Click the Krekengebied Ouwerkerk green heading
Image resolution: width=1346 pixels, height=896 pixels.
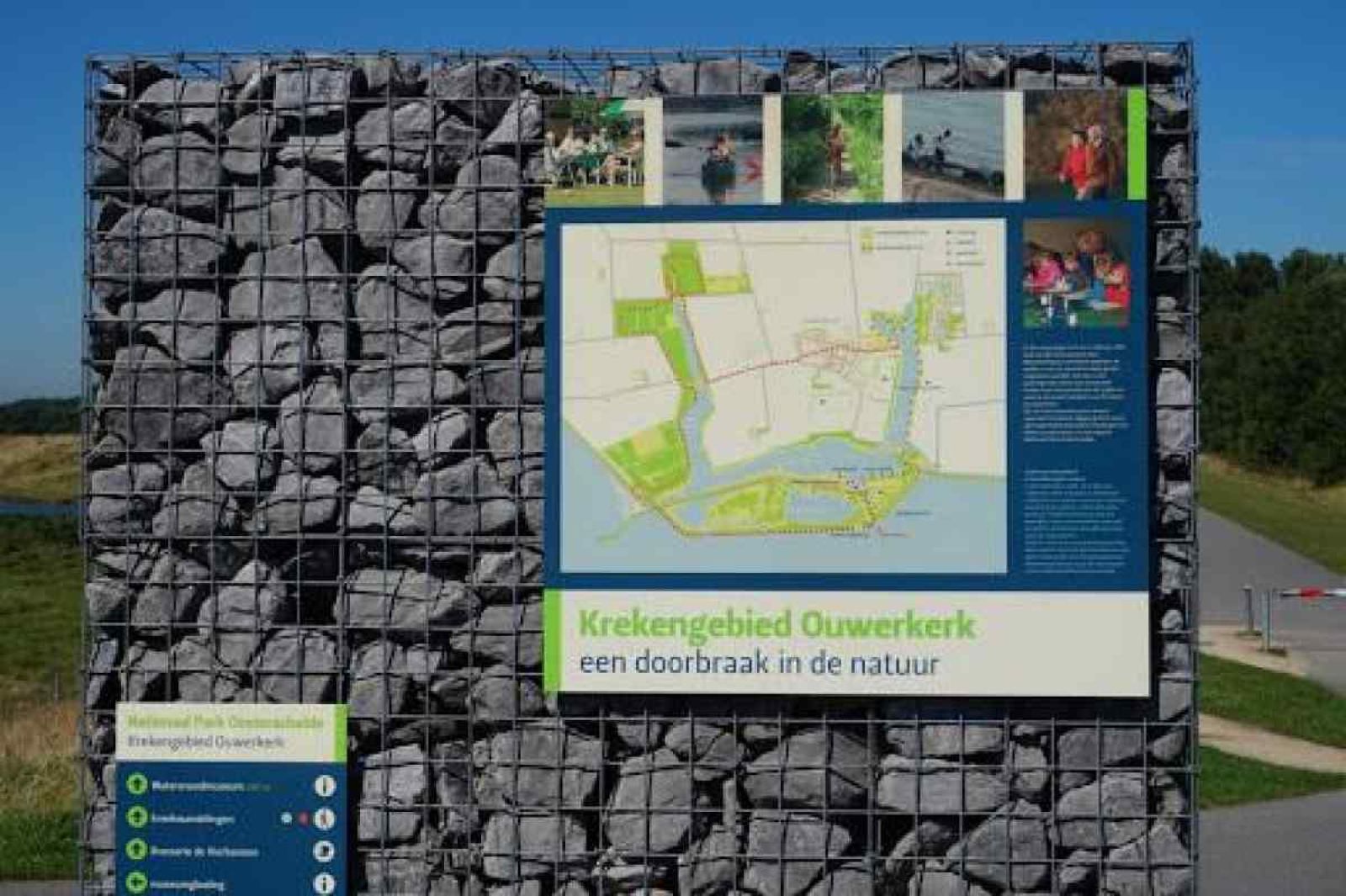[776, 625]
